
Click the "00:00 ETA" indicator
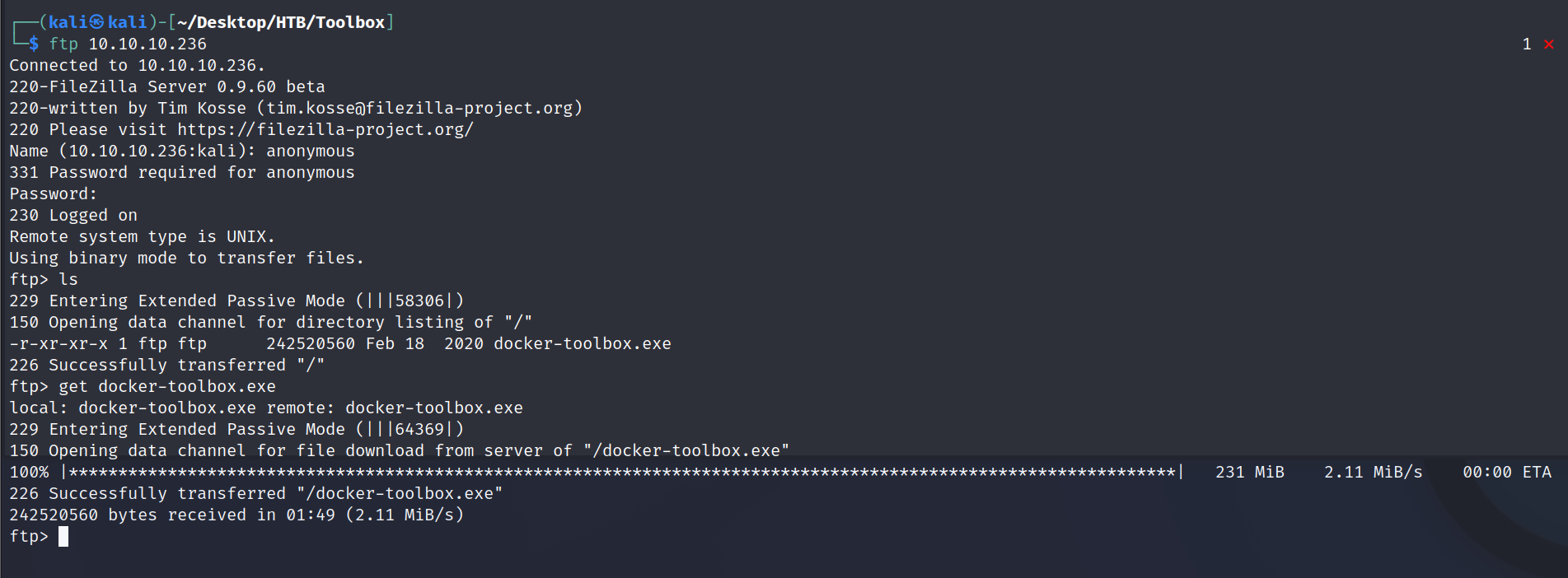pyautogui.click(x=1506, y=472)
